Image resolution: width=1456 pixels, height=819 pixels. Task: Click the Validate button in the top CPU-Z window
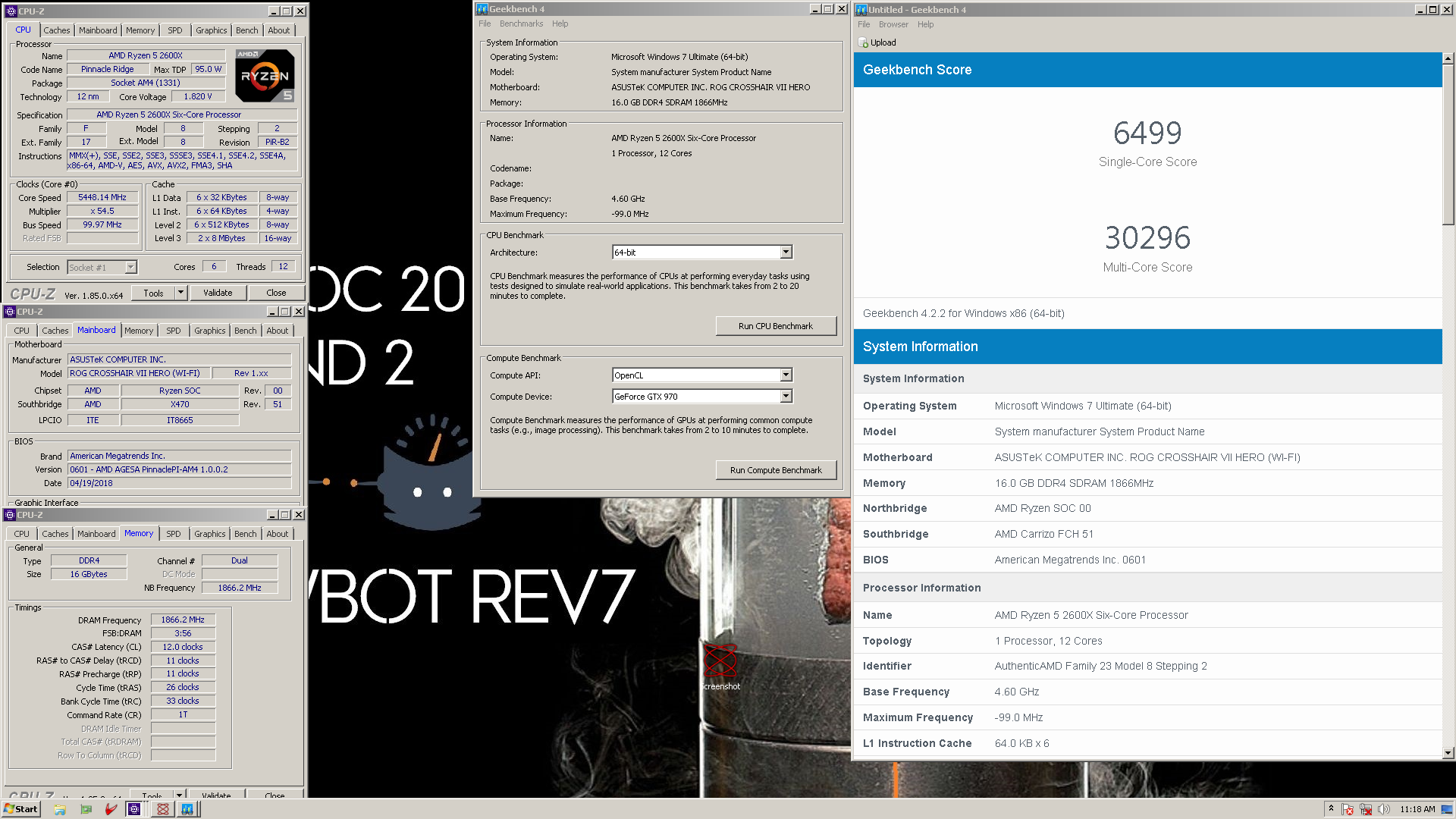coord(218,293)
